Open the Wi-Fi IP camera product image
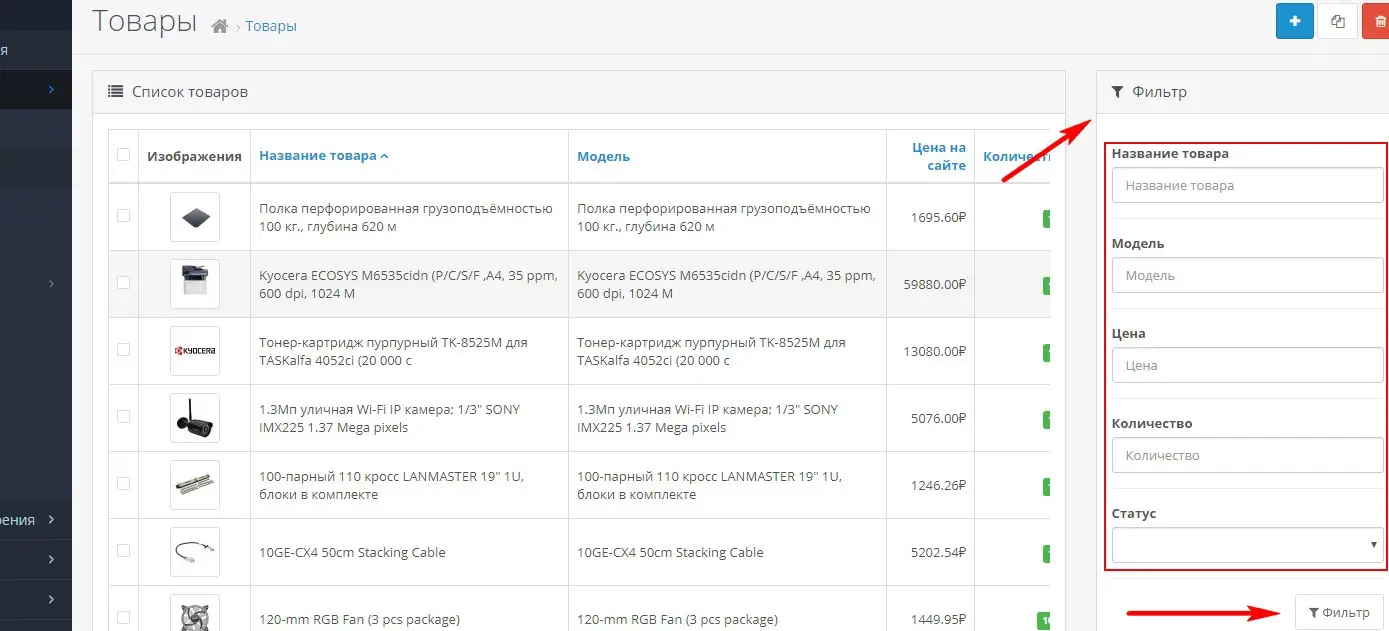The width and height of the screenshot is (1389, 631). click(195, 418)
